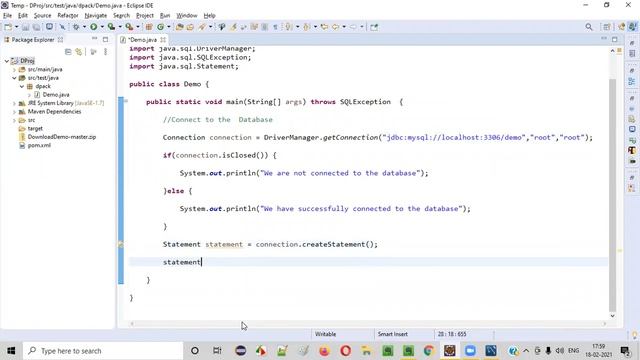Viewport: 640px width, 360px height.
Task: Click the Next Annotation arrow icon
Action: (x=288, y=27)
